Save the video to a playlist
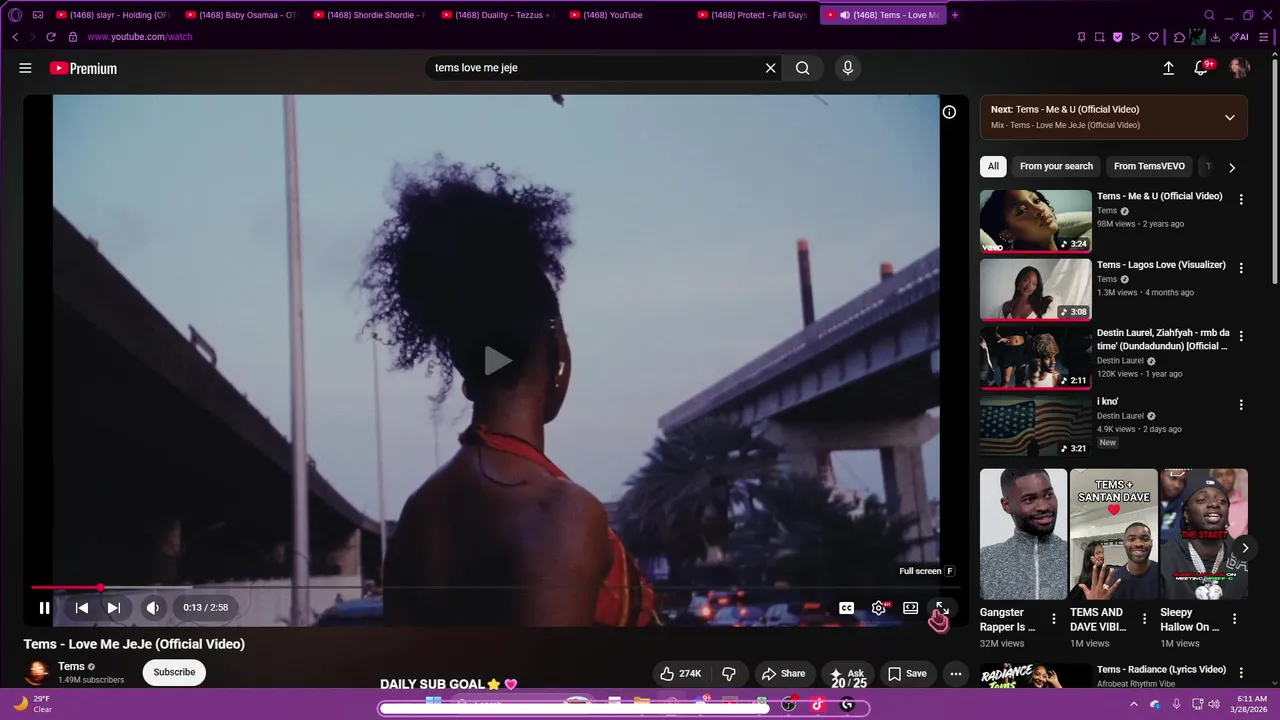Image resolution: width=1280 pixels, height=720 pixels. [x=907, y=673]
